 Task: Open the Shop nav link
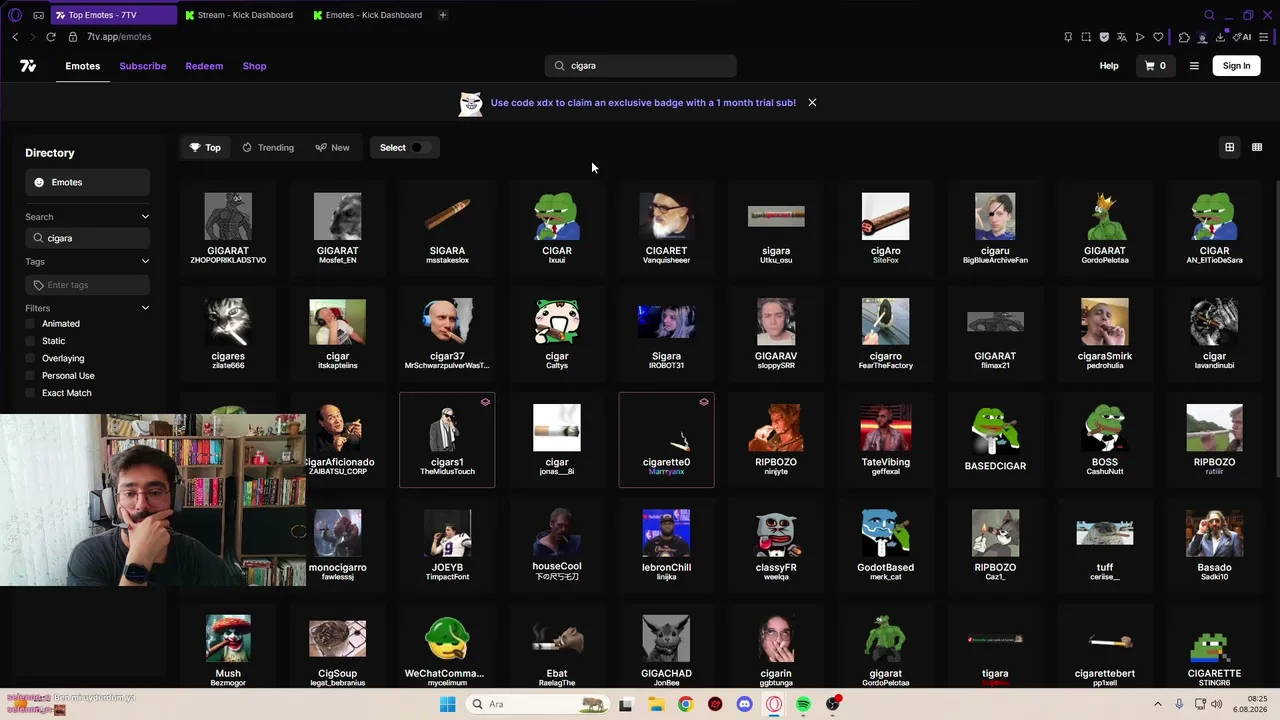(x=255, y=66)
